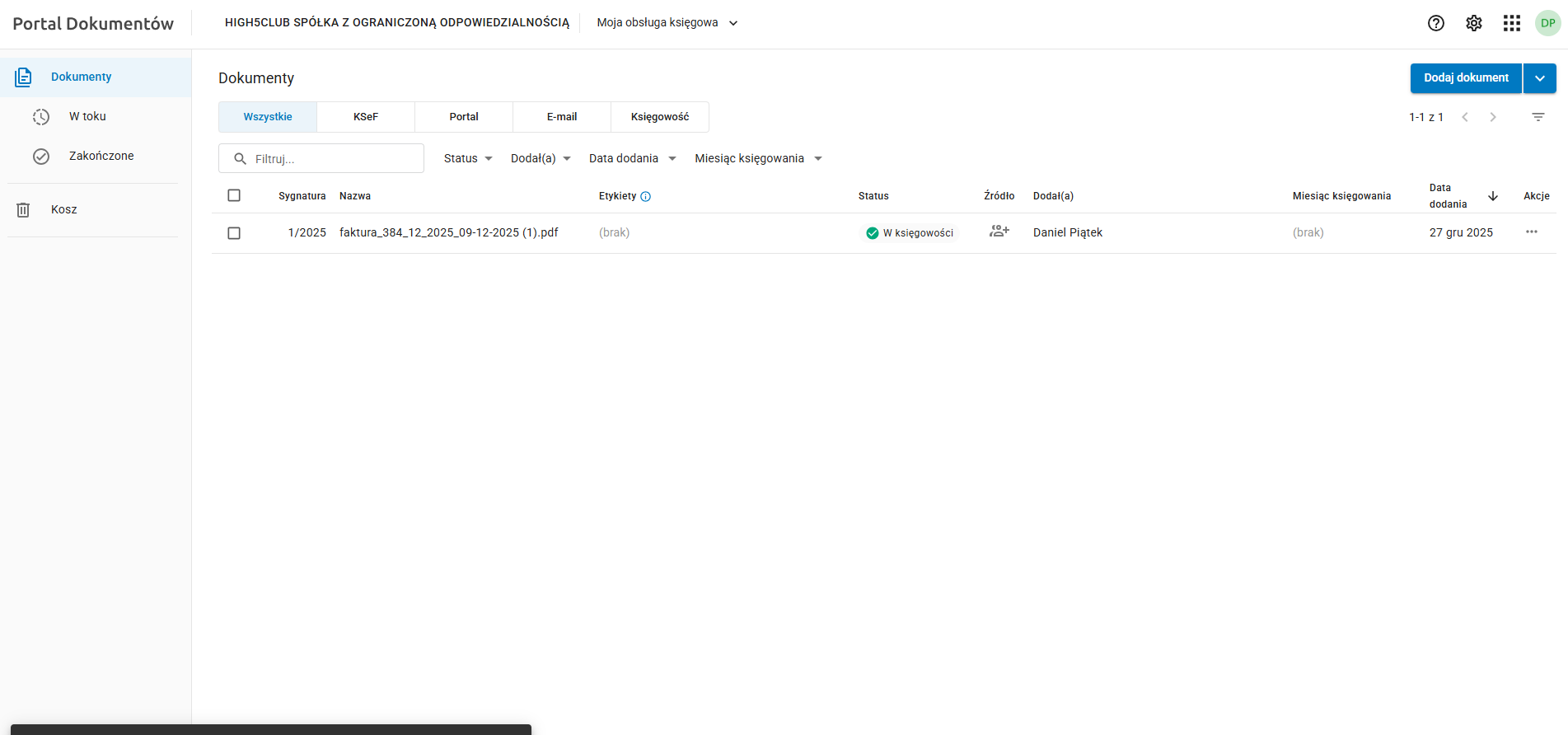Switch to the KSeF tab

tap(366, 117)
